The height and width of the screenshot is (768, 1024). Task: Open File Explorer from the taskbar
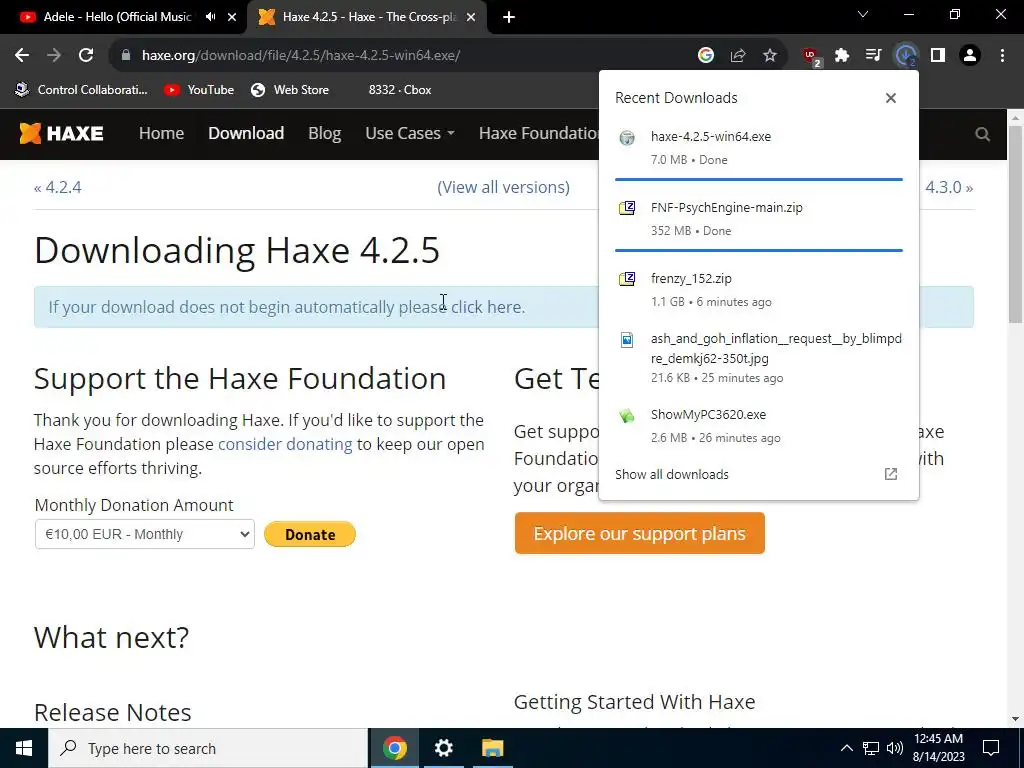point(492,748)
